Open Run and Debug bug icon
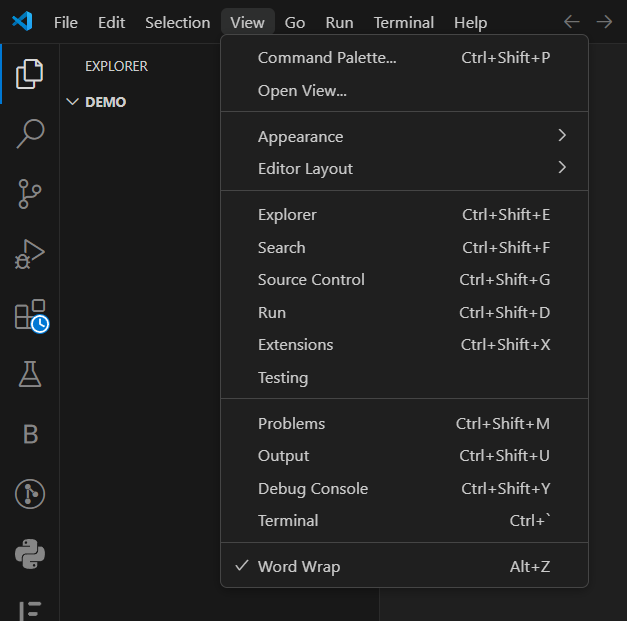 [x=30, y=254]
